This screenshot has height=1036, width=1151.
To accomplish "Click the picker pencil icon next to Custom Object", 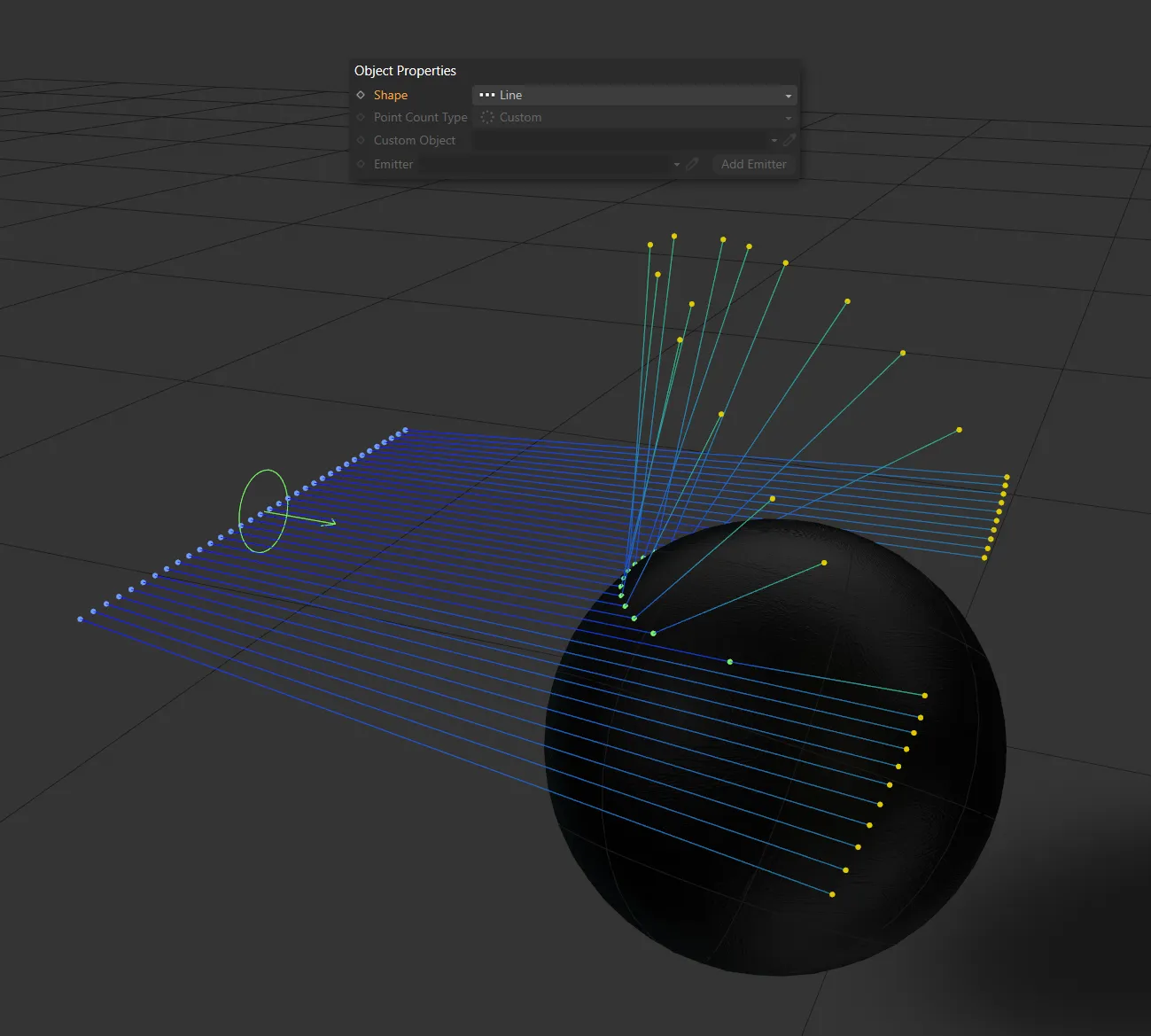I will (x=789, y=140).
